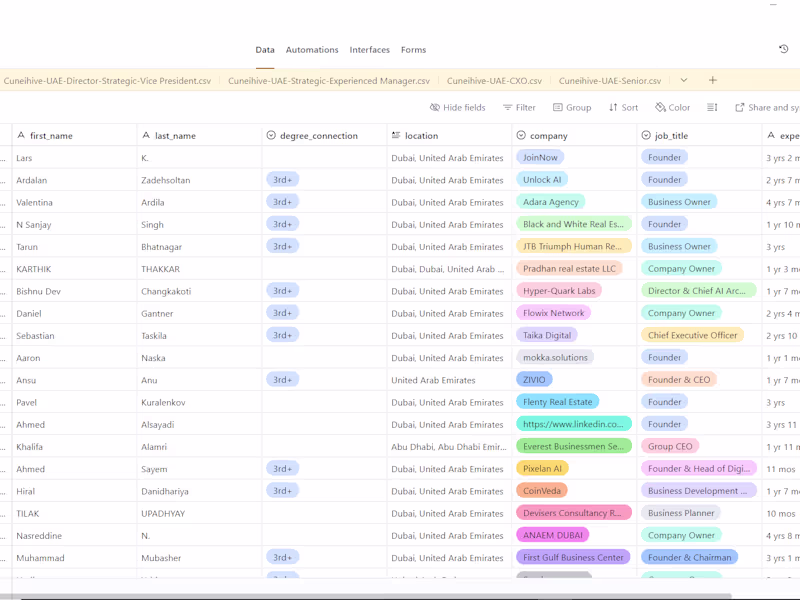Open Cuneihive-UAE-Strategic-Experienced Manager.csv table

329,81
